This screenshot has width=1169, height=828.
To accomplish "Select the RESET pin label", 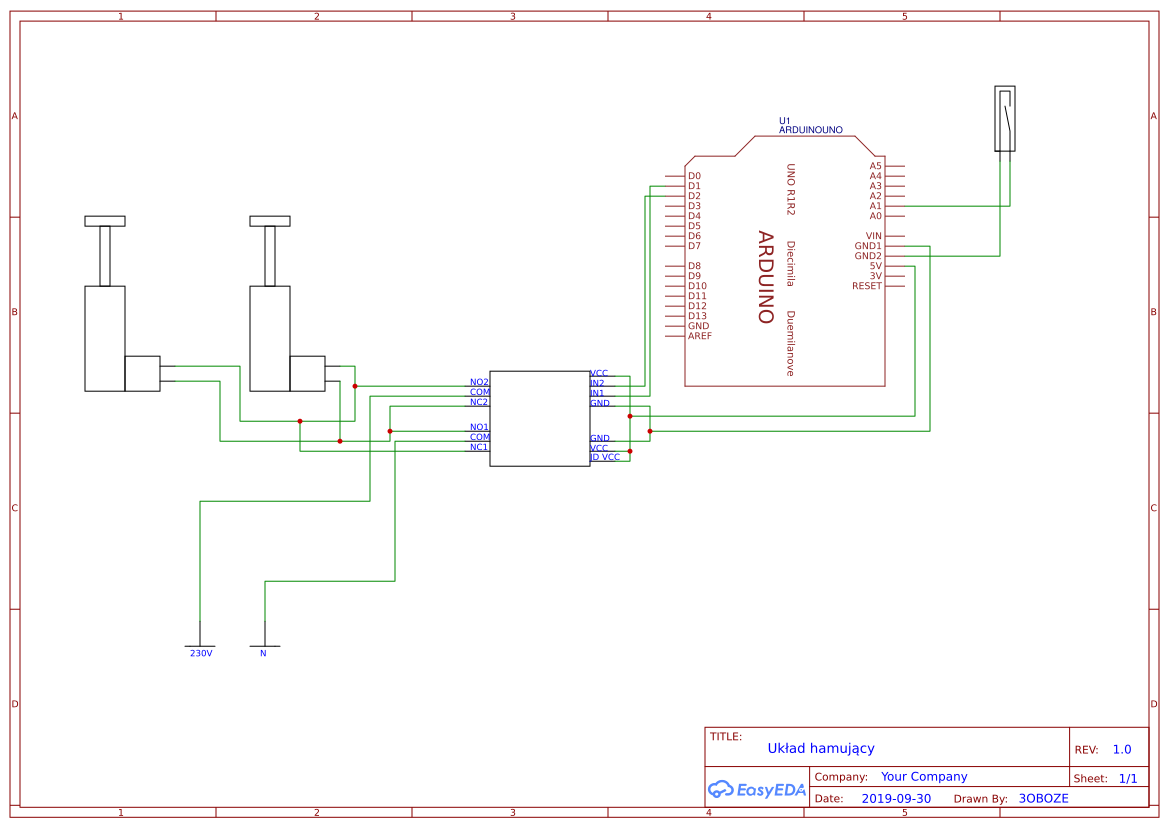I will 869,287.
